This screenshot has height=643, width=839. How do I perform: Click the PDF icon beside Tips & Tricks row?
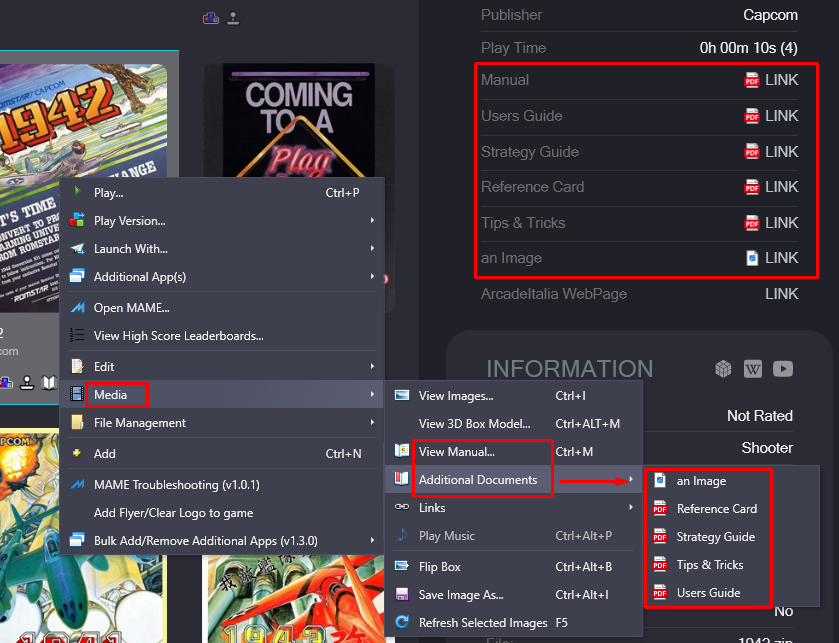click(752, 223)
